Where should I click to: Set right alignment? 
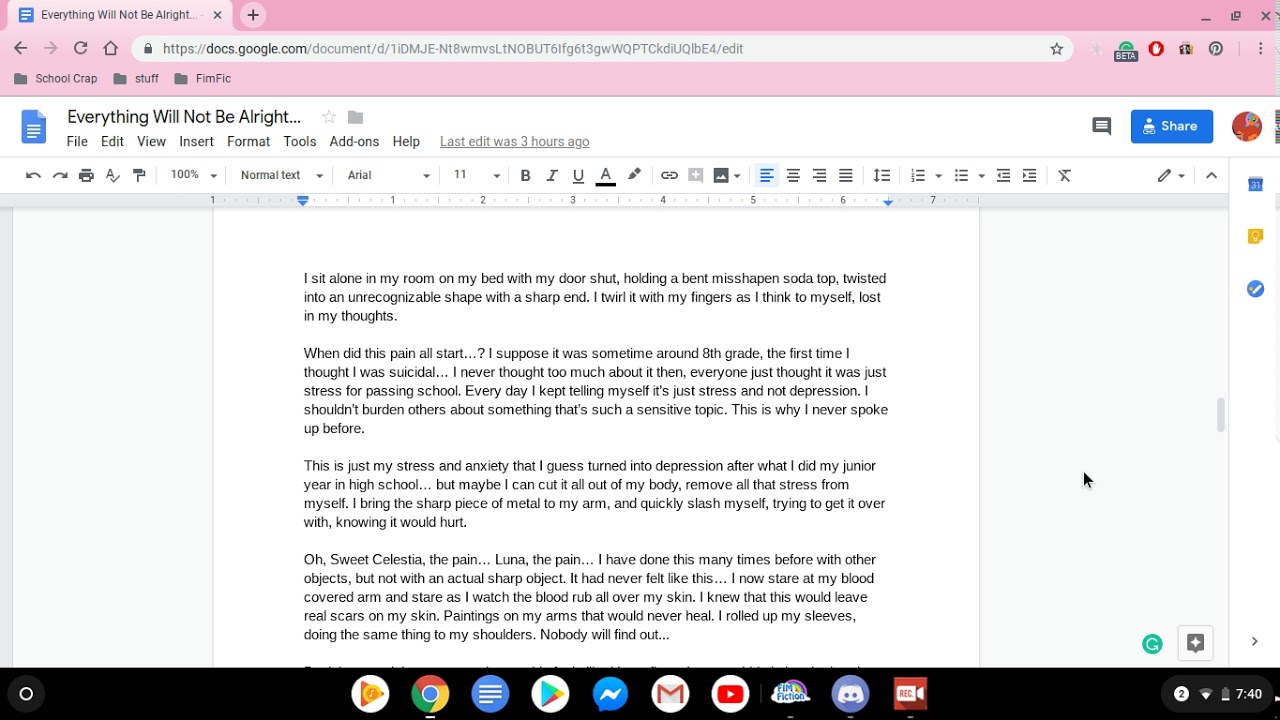click(819, 175)
